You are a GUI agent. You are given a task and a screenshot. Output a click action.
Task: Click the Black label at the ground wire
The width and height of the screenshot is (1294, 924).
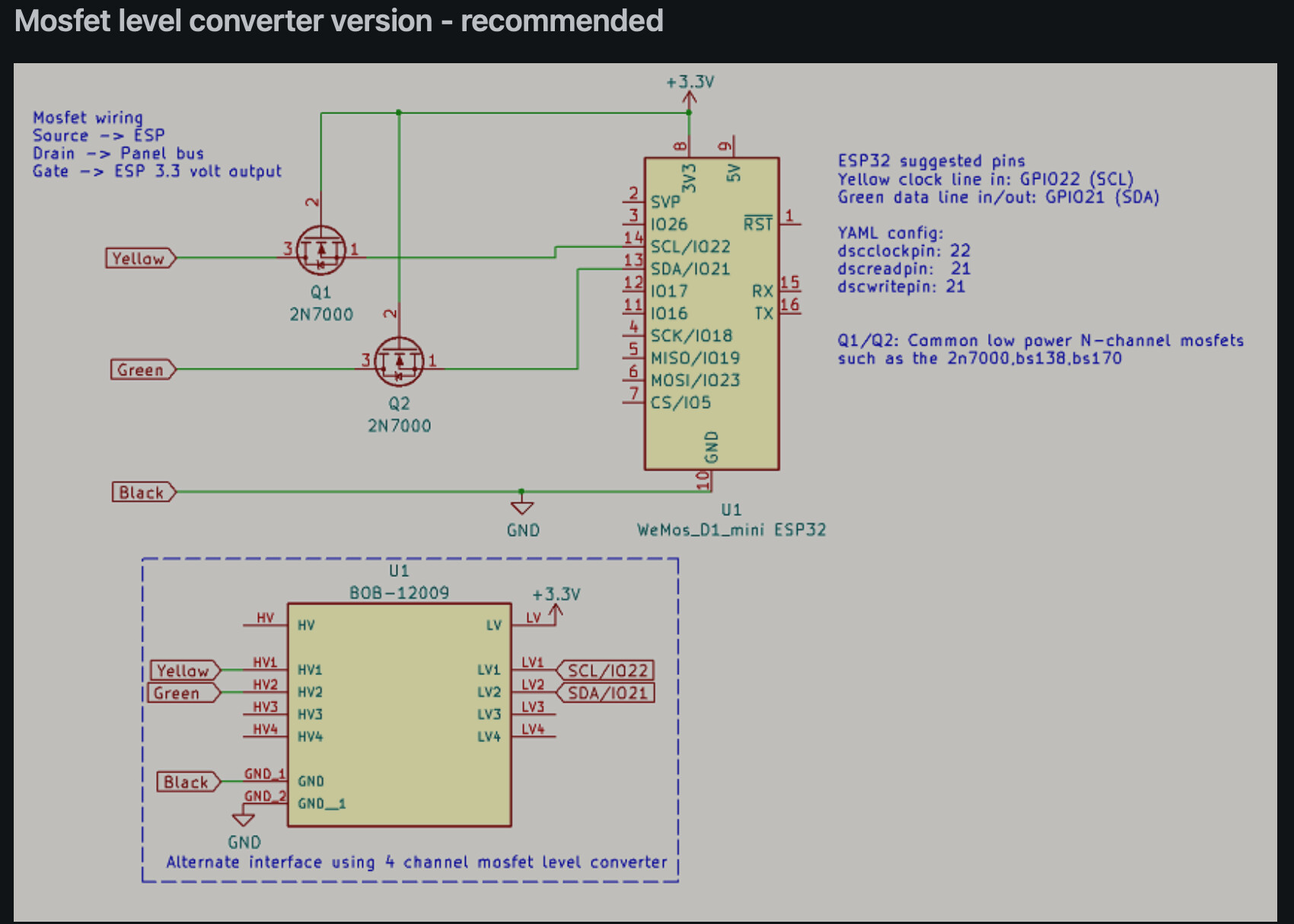[144, 492]
